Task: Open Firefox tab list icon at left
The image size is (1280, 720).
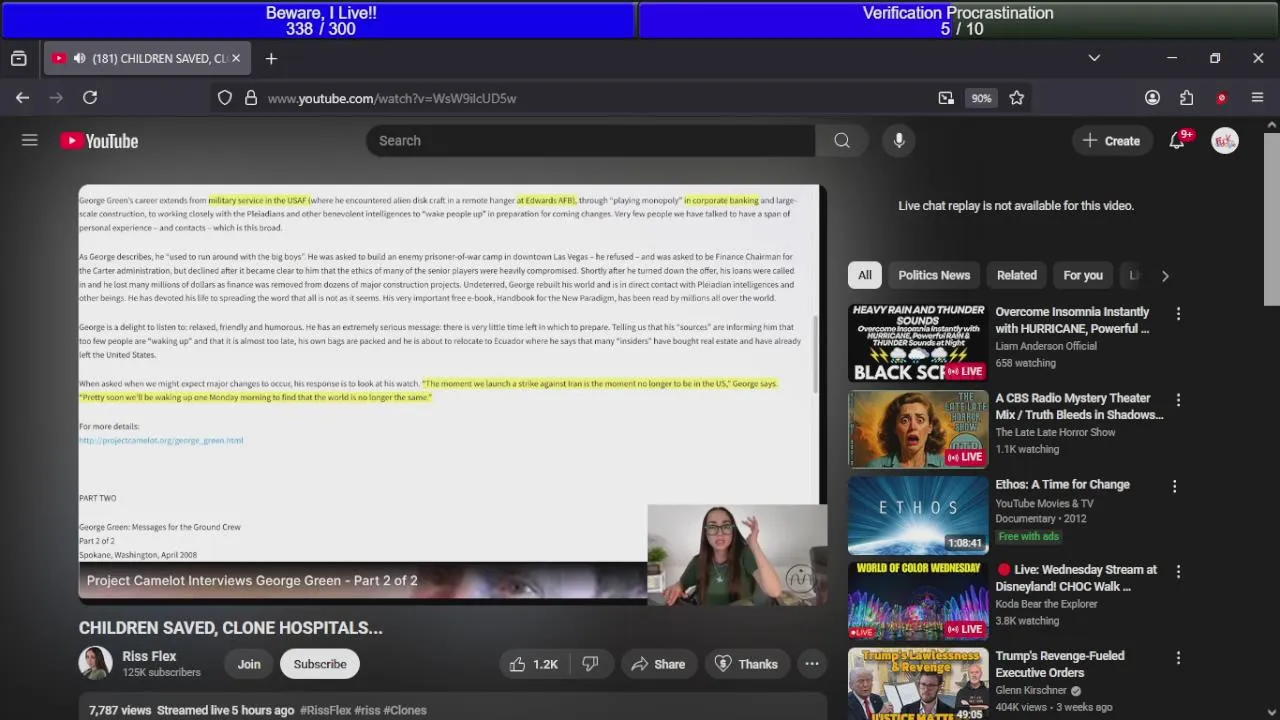Action: pyautogui.click(x=18, y=58)
